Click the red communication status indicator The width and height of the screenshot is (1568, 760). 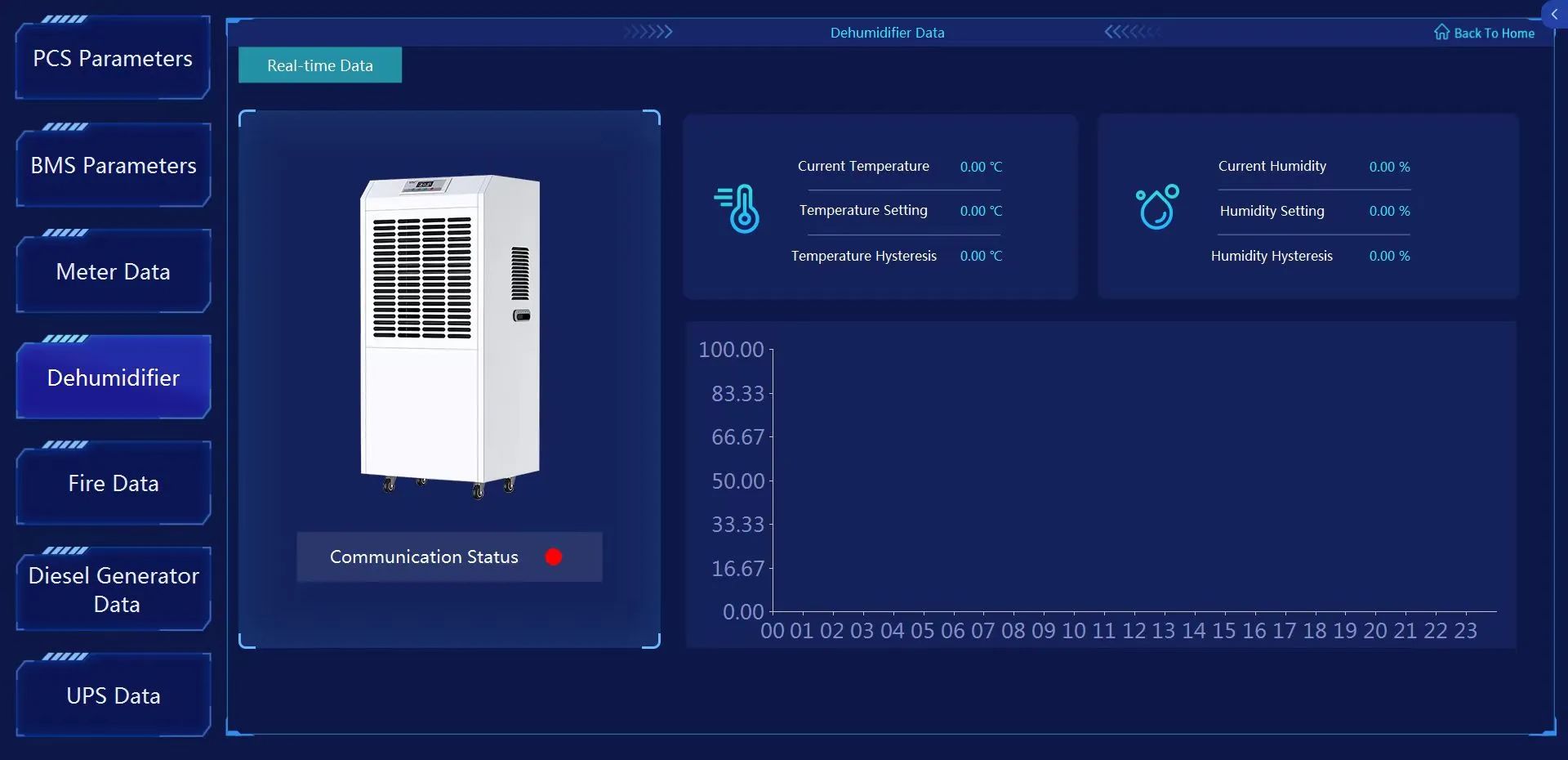[554, 557]
